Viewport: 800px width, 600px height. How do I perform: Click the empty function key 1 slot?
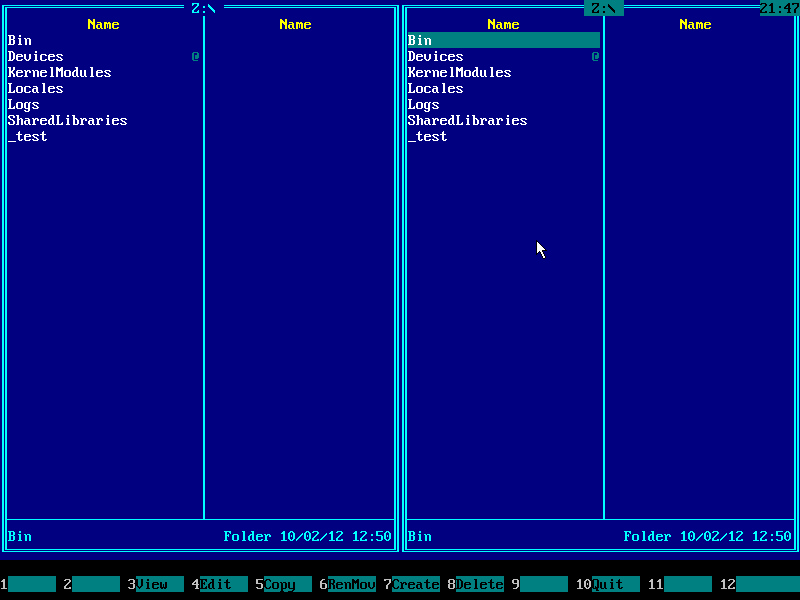point(28,584)
